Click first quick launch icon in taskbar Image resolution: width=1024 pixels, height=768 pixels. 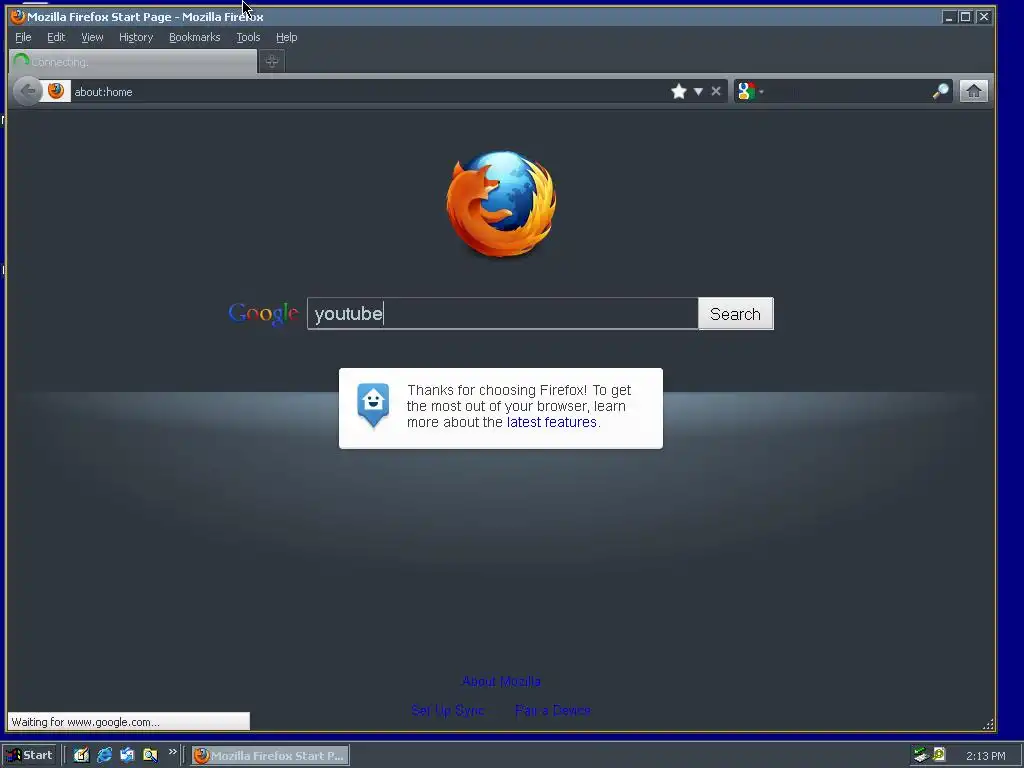[81, 755]
